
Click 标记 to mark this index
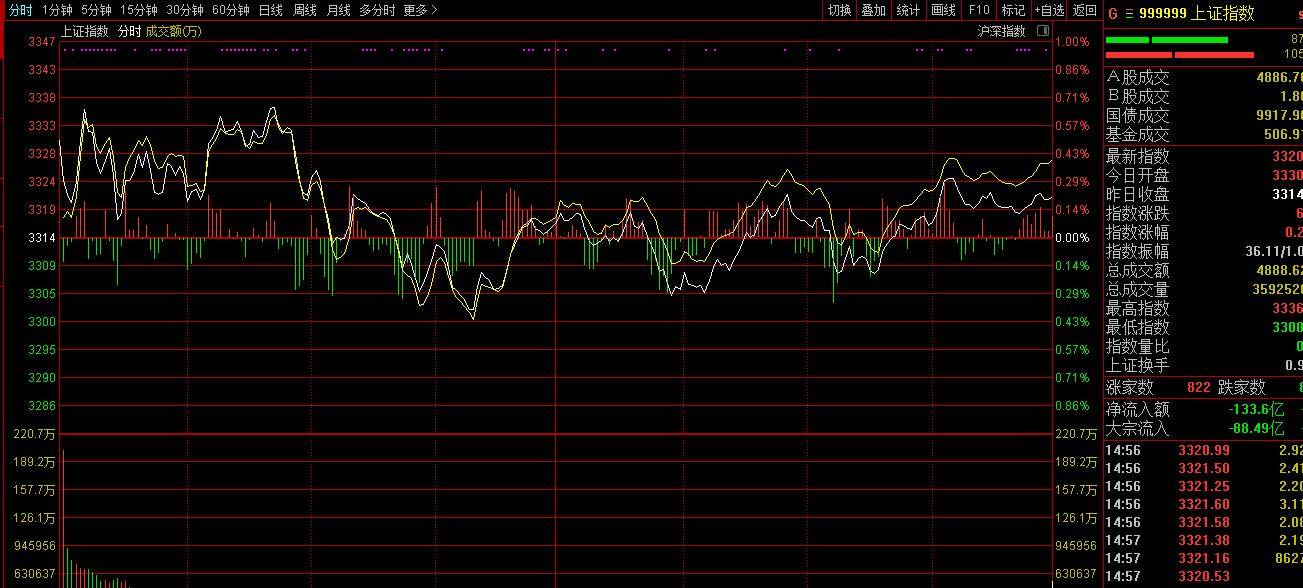[1013, 10]
